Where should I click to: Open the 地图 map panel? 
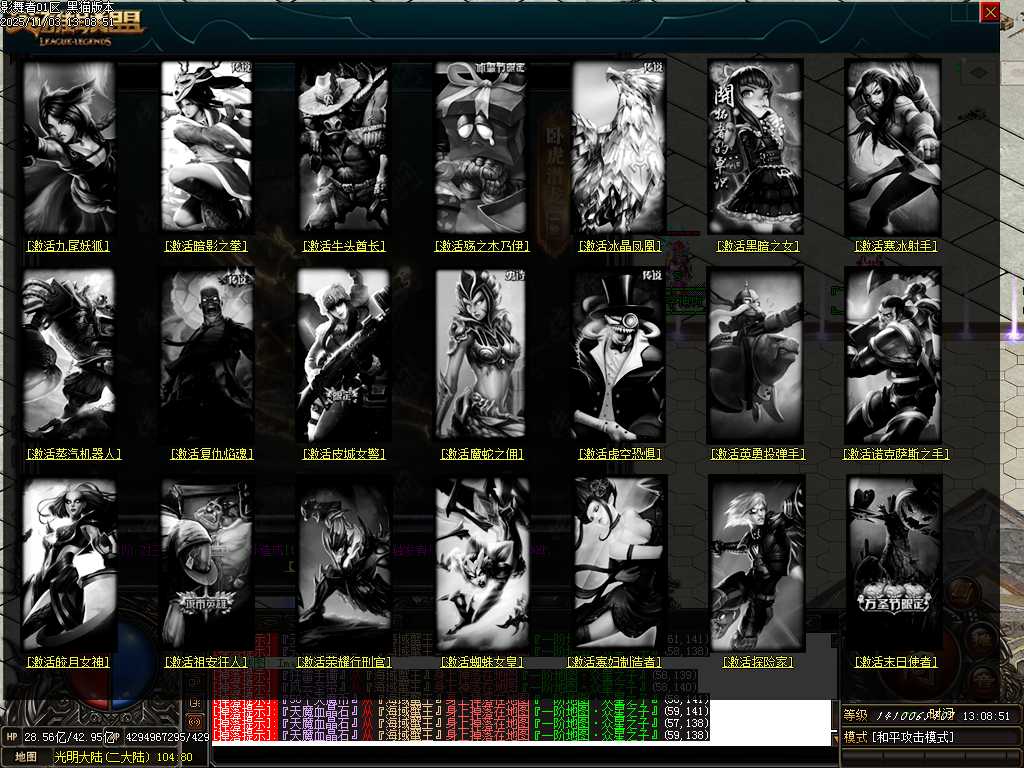click(x=24, y=758)
